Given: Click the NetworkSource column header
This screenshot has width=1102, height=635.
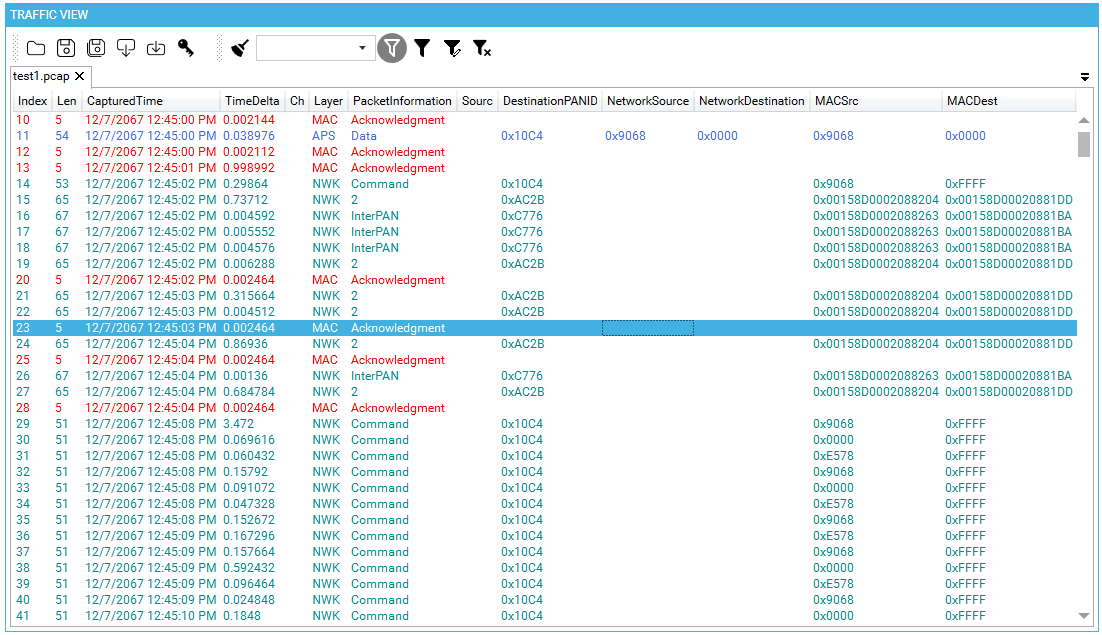Looking at the screenshot, I should click(x=648, y=101).
